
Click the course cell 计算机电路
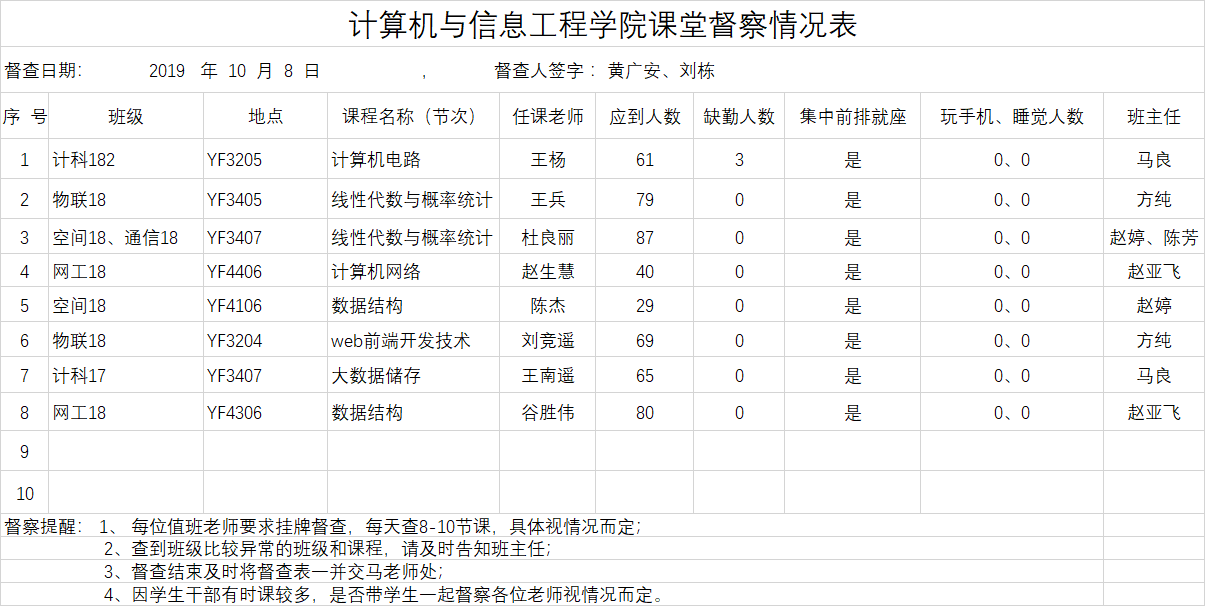[x=376, y=160]
